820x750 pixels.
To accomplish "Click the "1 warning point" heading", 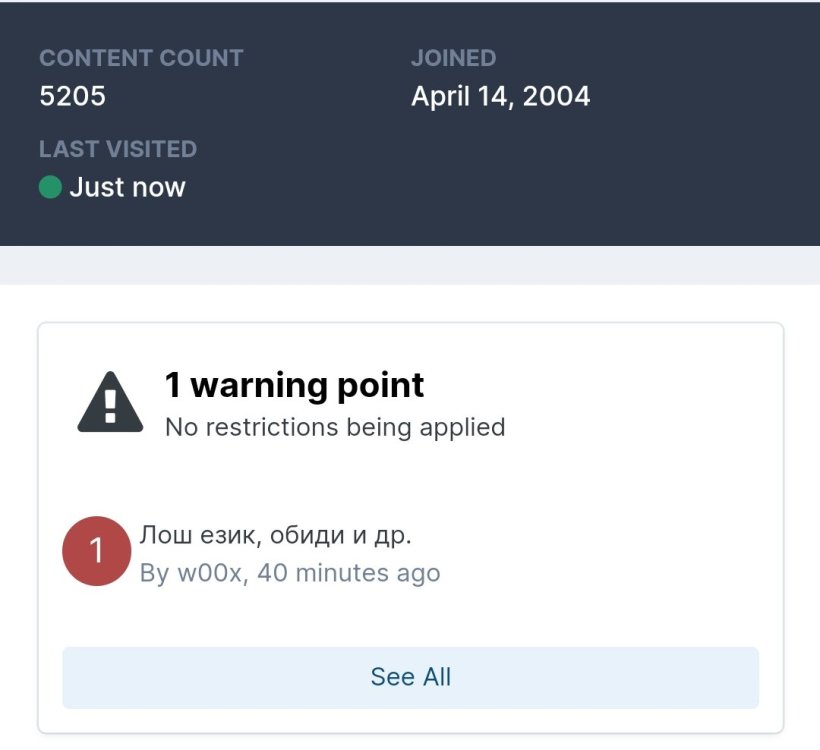I will point(294,385).
